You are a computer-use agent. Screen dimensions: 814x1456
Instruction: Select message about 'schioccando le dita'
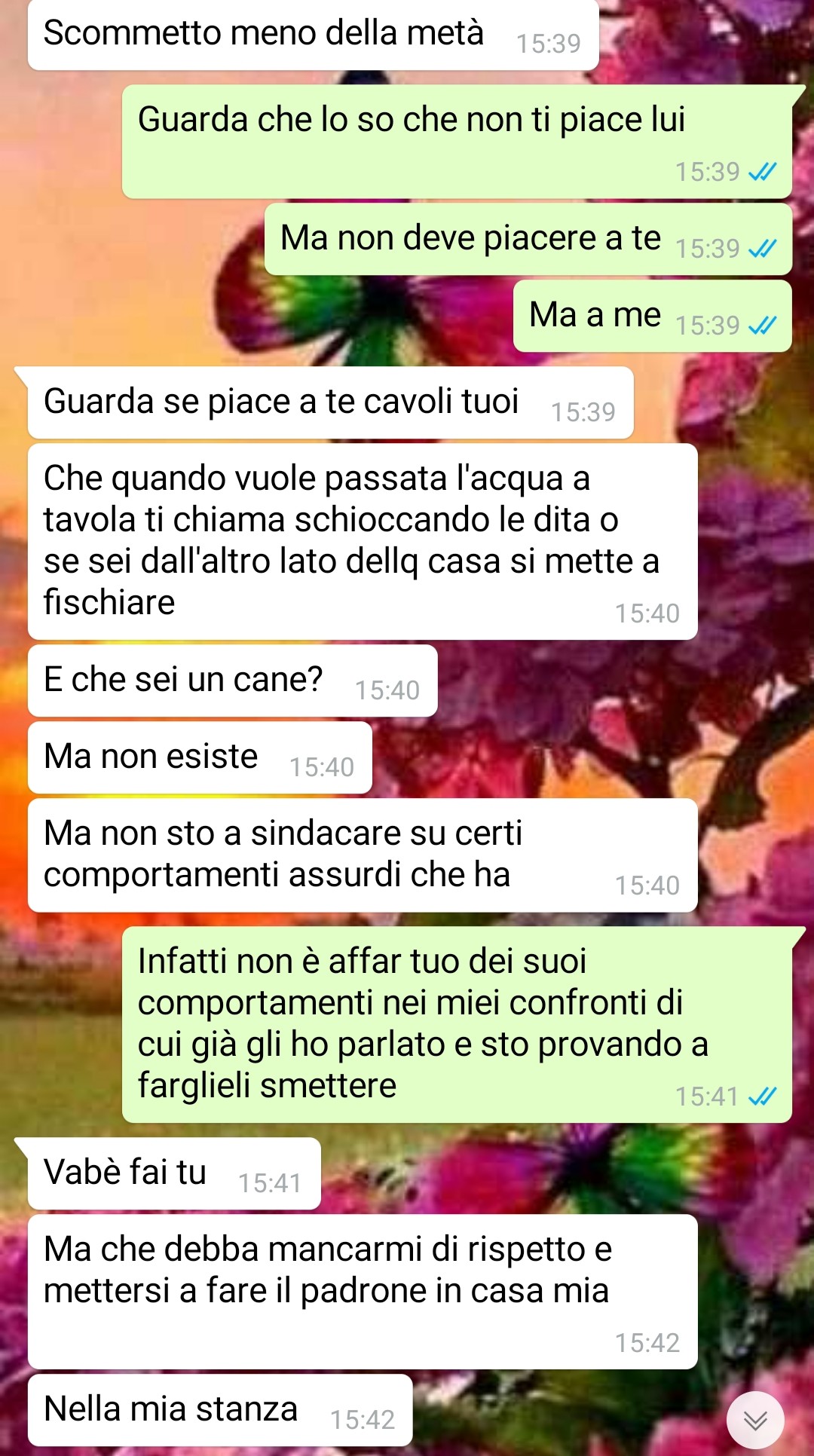(363, 542)
